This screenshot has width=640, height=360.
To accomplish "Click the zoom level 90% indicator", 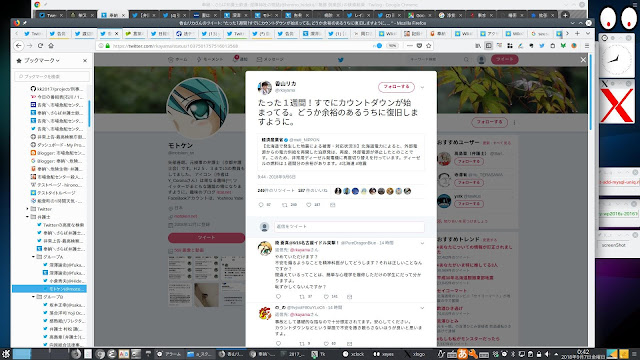I will pos(392,46).
